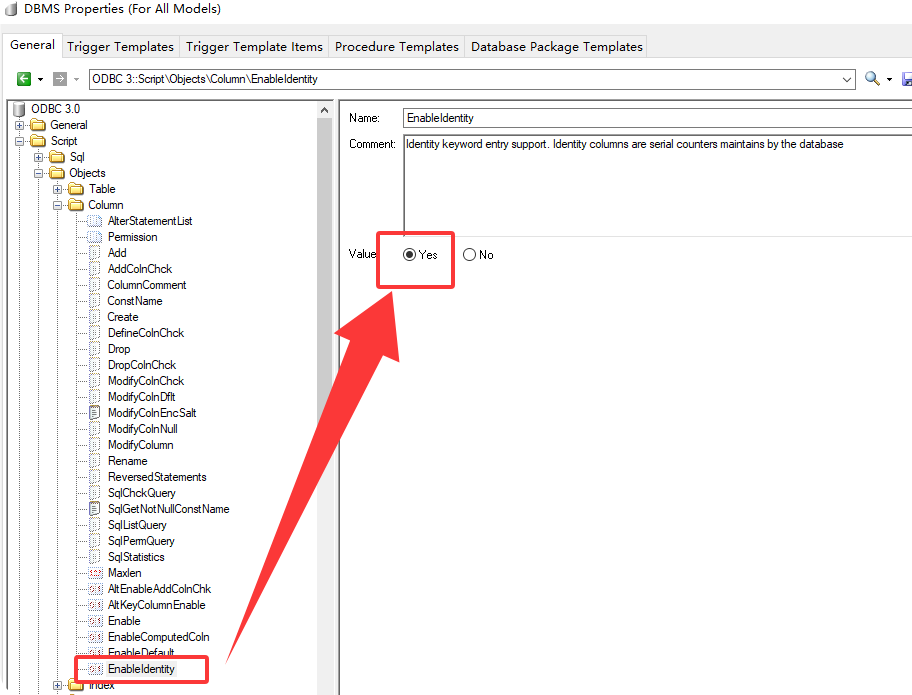Select the SqlChckQuery tree item
Image resolution: width=912 pixels, height=695 pixels.
(142, 493)
